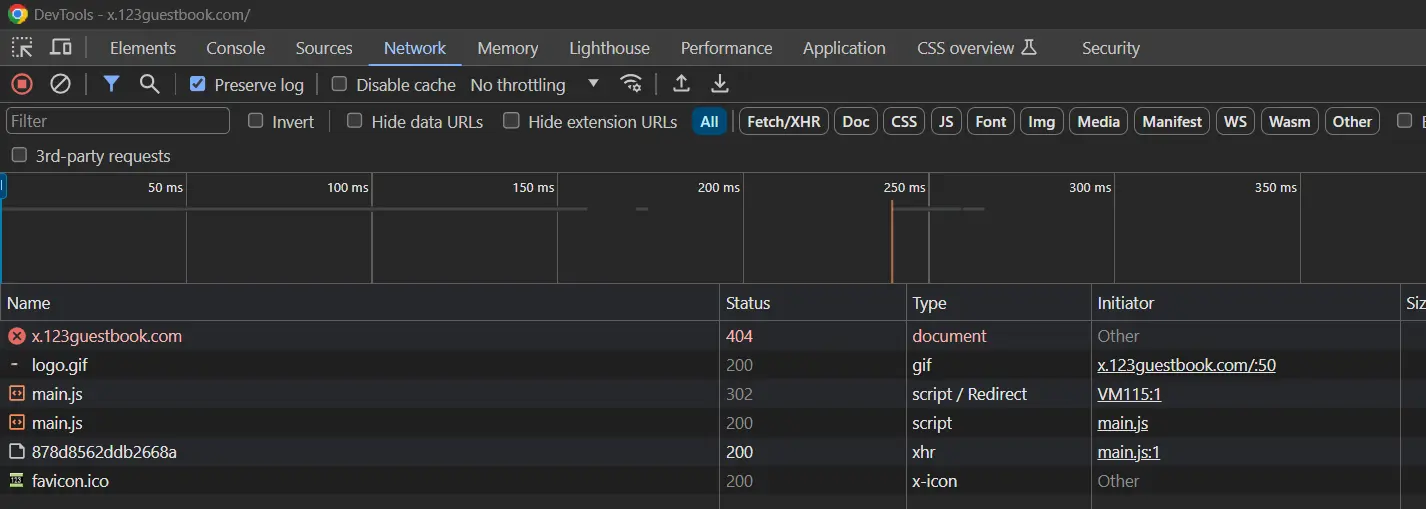This screenshot has width=1426, height=509.
Task: Sort by the Initiator column header
Action: (x=1246, y=303)
